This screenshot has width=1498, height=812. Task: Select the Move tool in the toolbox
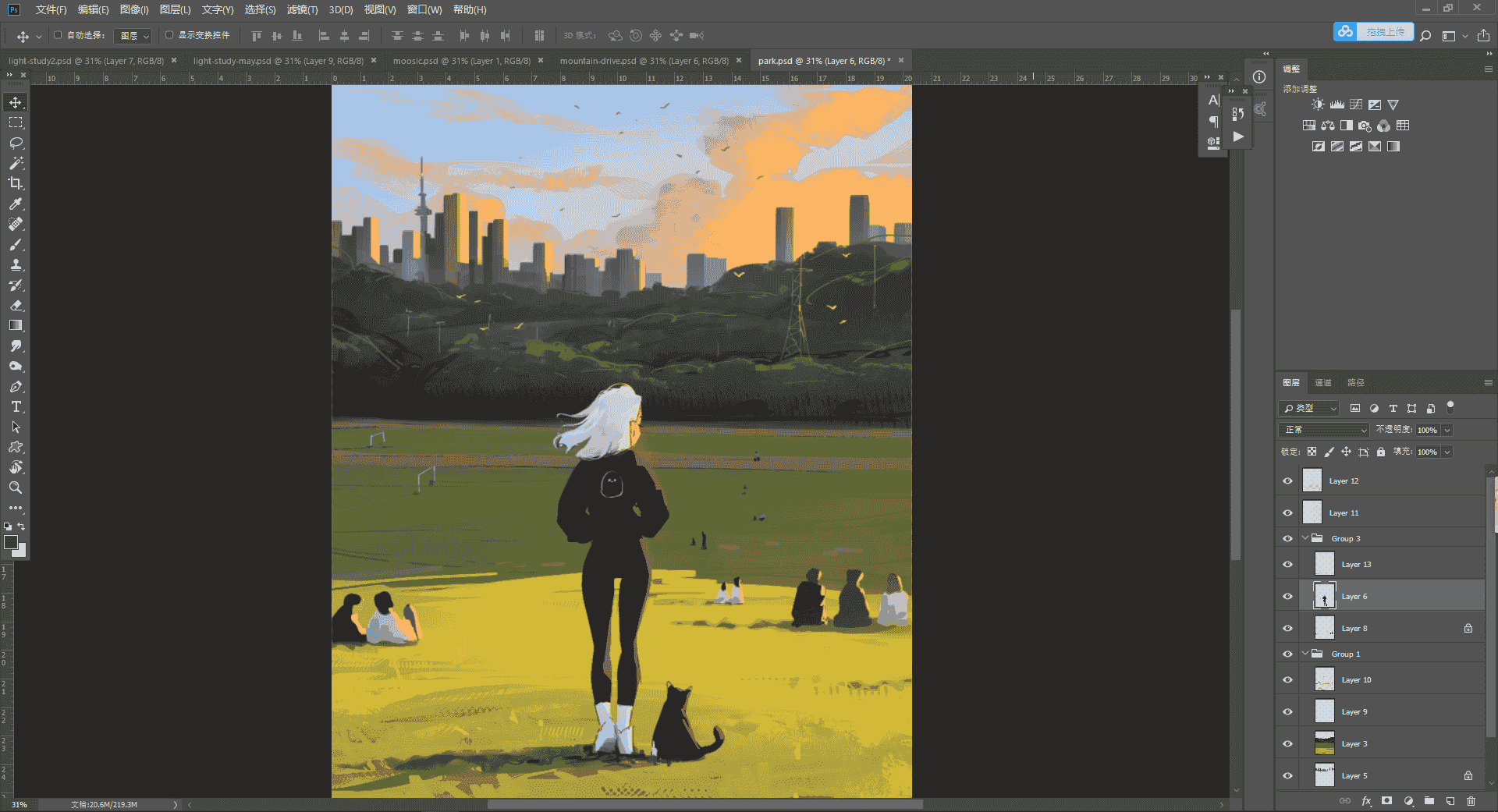tap(16, 102)
